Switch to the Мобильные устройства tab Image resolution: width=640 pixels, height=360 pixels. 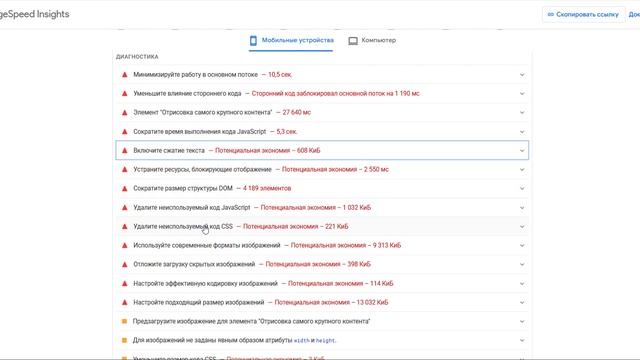point(291,40)
